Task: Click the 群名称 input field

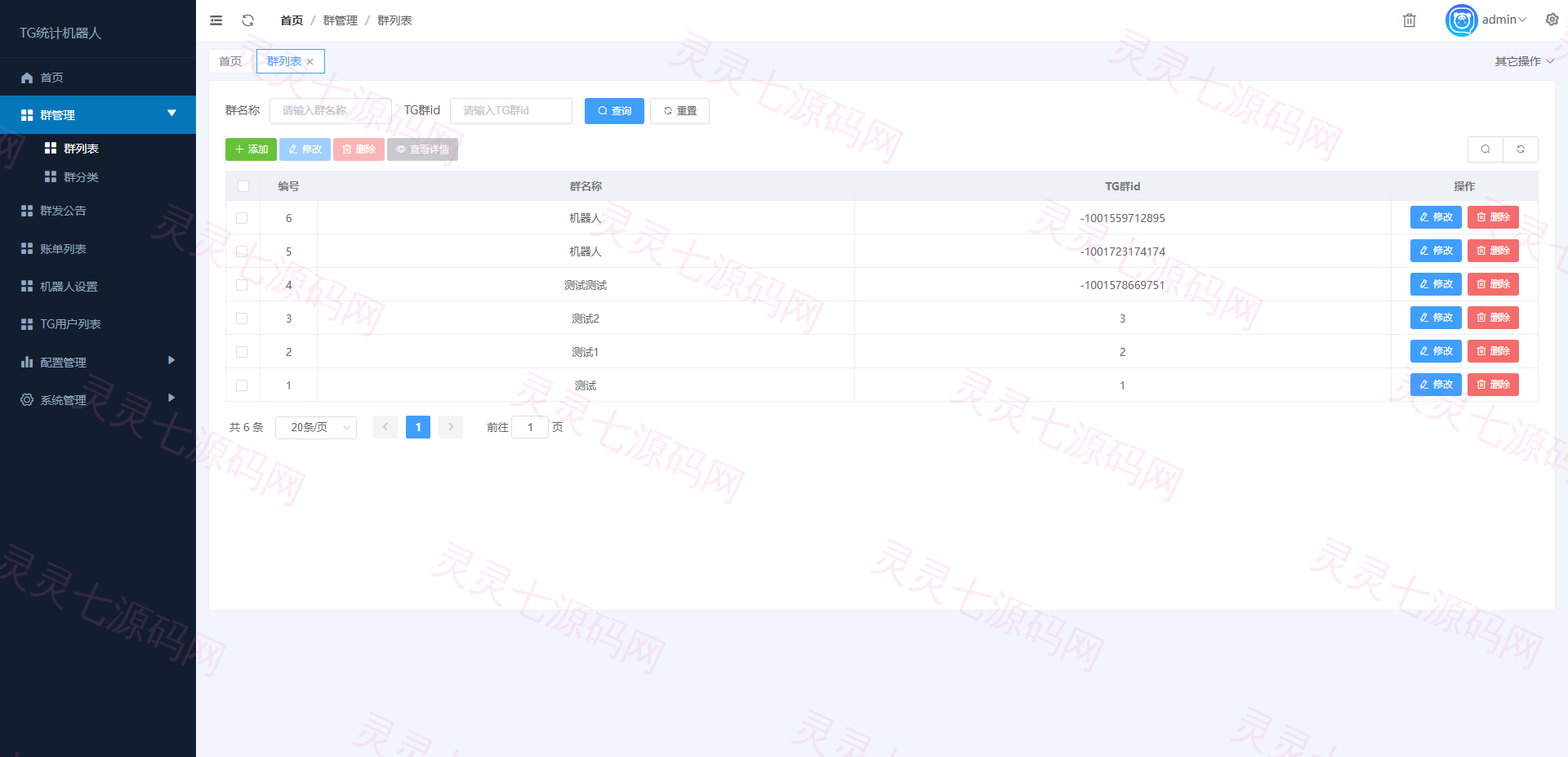Action: 331,111
